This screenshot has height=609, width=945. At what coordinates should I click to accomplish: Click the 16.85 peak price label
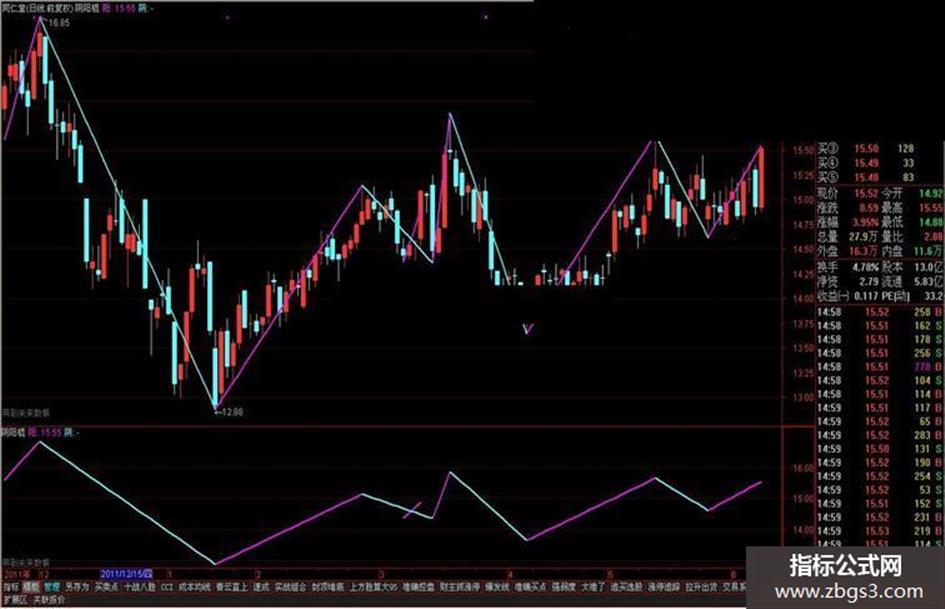(x=58, y=23)
